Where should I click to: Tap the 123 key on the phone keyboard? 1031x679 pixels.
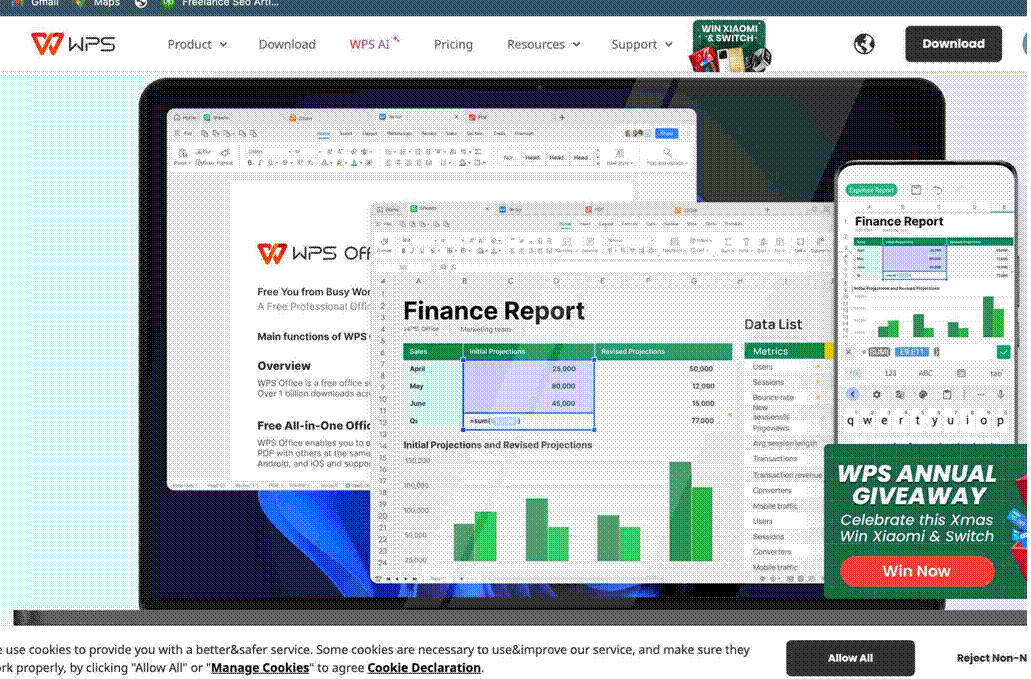pos(890,373)
